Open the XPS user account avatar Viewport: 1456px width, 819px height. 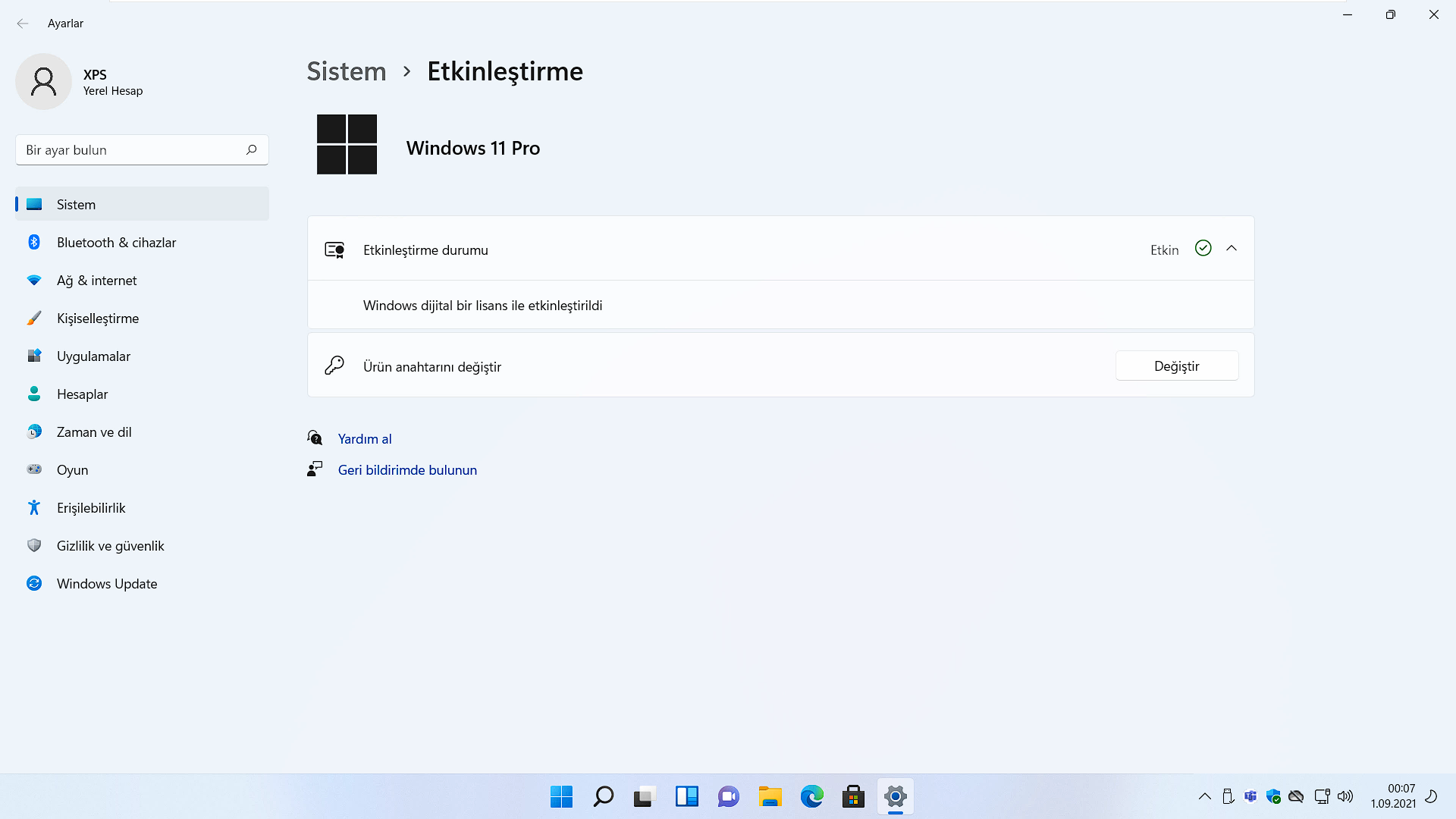pyautogui.click(x=43, y=81)
